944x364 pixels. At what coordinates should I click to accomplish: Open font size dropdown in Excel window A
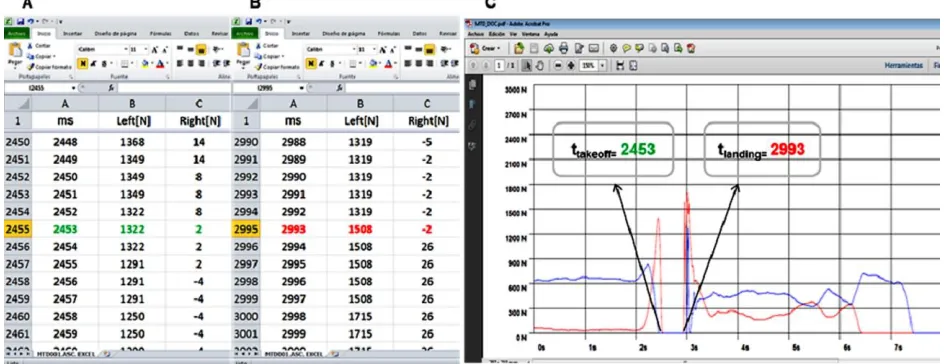146,49
